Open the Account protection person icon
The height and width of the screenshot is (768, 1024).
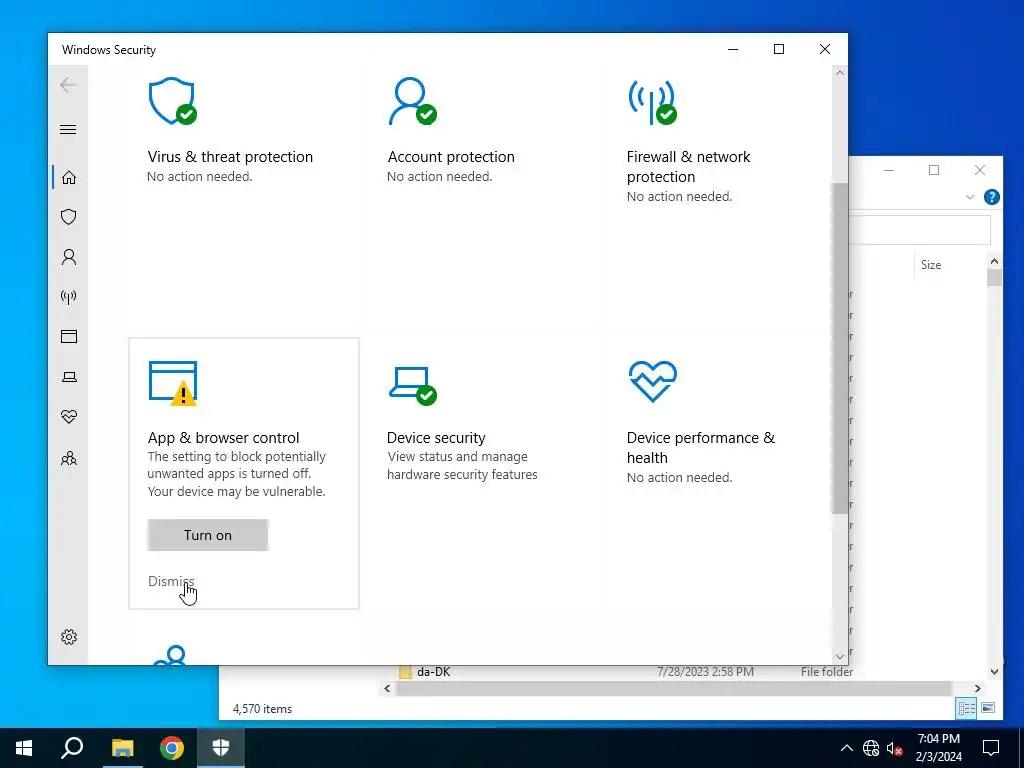412,101
